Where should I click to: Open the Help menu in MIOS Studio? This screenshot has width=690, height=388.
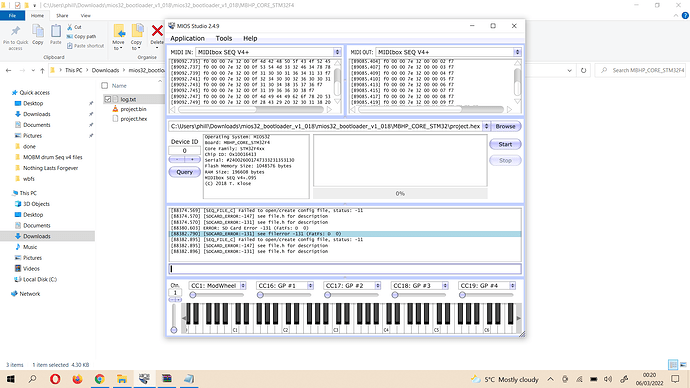pos(250,38)
